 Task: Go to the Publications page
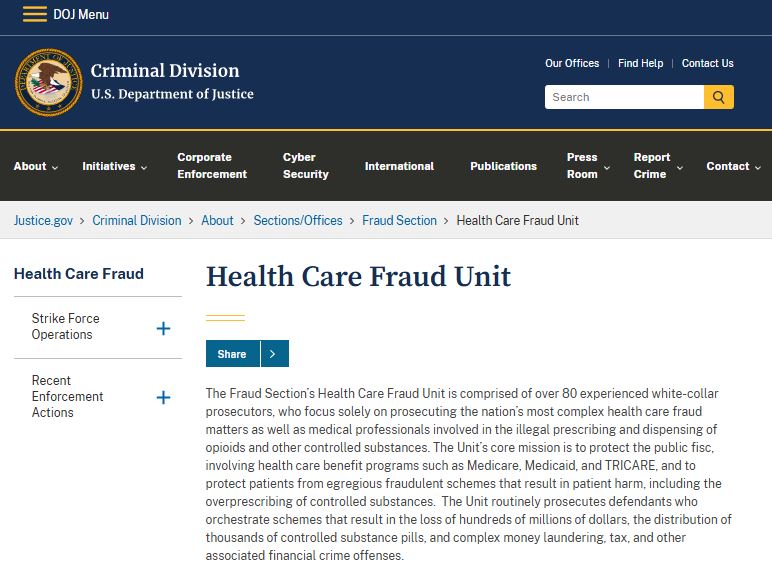coord(503,166)
